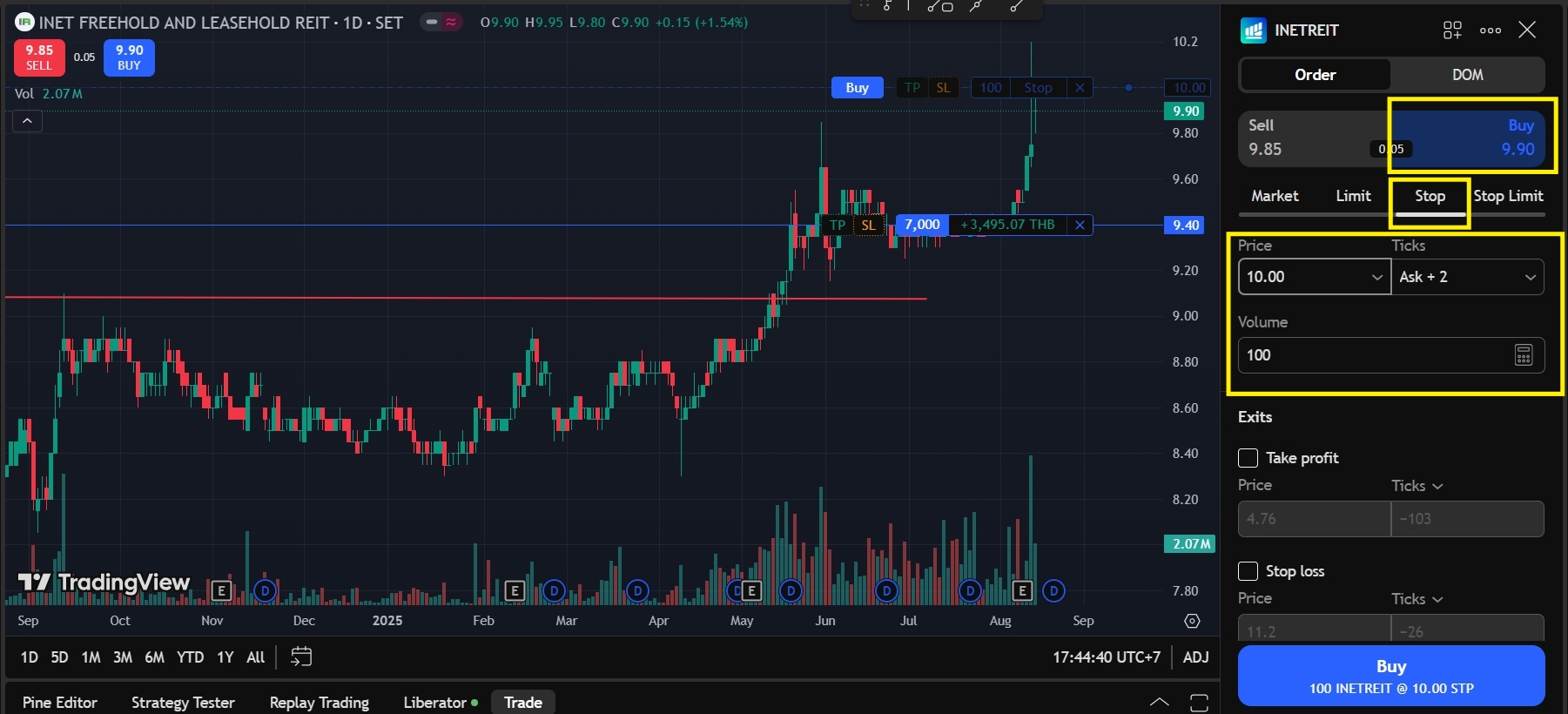
Task: Click into the Volume 100 field
Action: tap(1391, 355)
